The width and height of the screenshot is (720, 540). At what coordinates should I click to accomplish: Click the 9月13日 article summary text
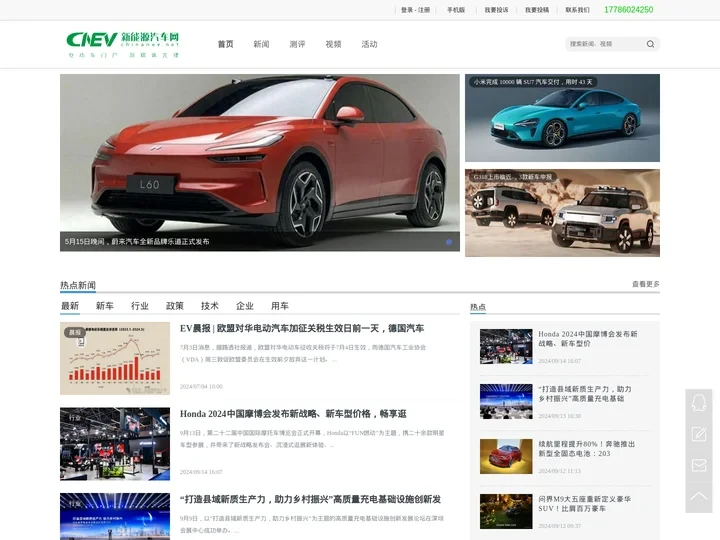click(x=312, y=439)
